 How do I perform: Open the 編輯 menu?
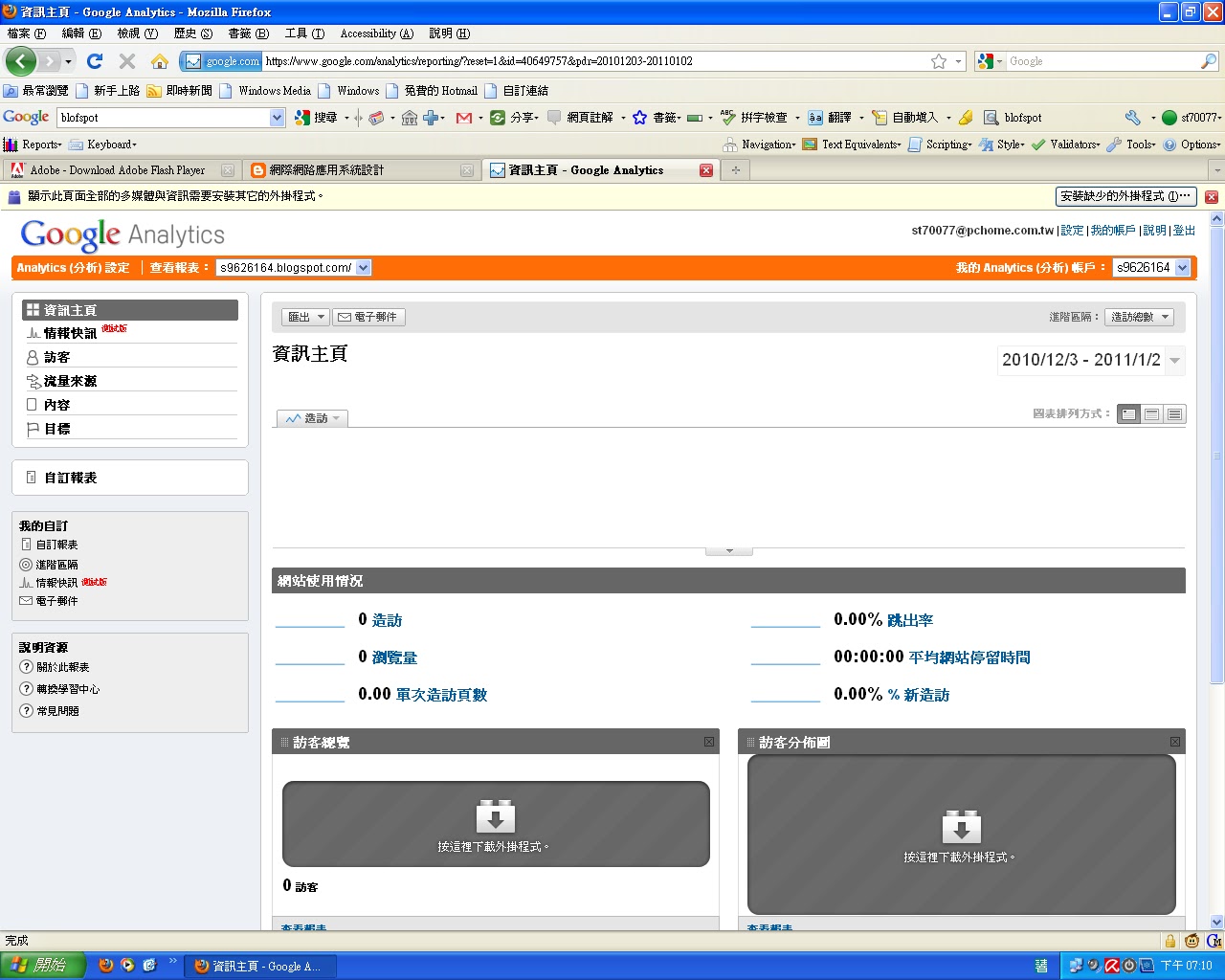[x=81, y=33]
